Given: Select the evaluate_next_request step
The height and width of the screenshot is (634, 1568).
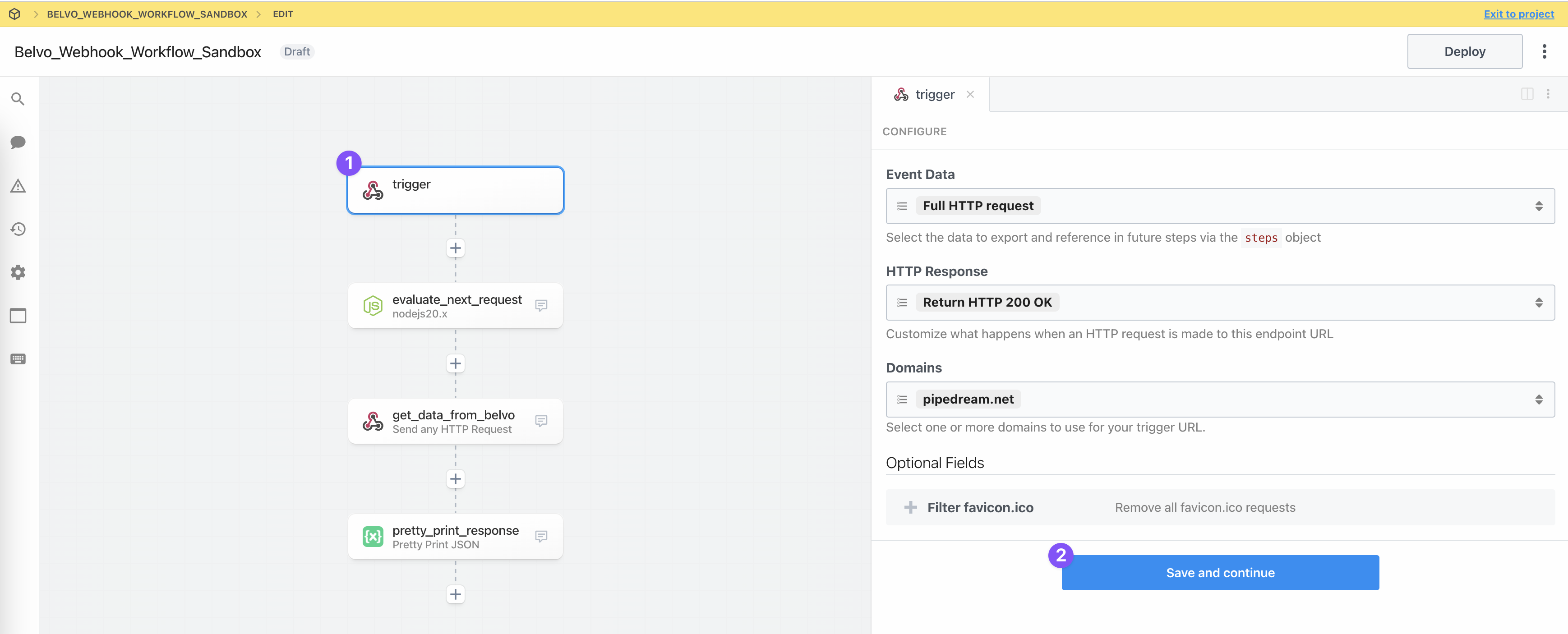Looking at the screenshot, I should click(455, 305).
